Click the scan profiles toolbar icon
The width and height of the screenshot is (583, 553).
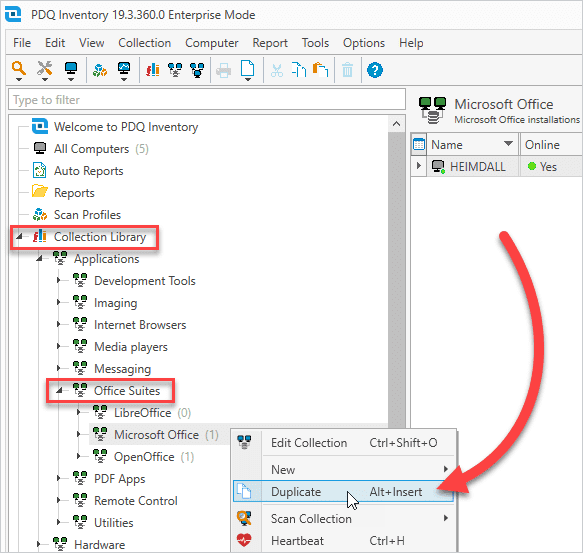click(x=100, y=70)
